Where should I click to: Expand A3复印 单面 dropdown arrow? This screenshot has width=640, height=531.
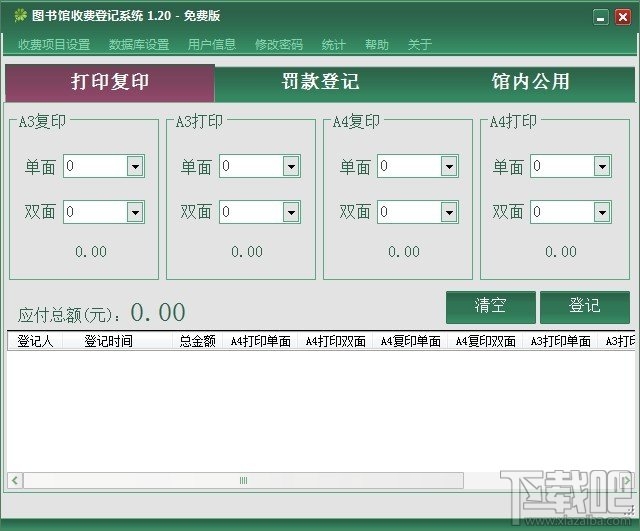coord(135,166)
